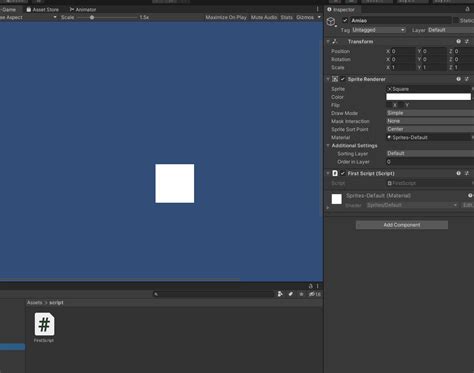Open Sprite Sort Point dropdown set to Center
Image resolution: width=474 pixels, height=373 pixels.
(x=430, y=129)
